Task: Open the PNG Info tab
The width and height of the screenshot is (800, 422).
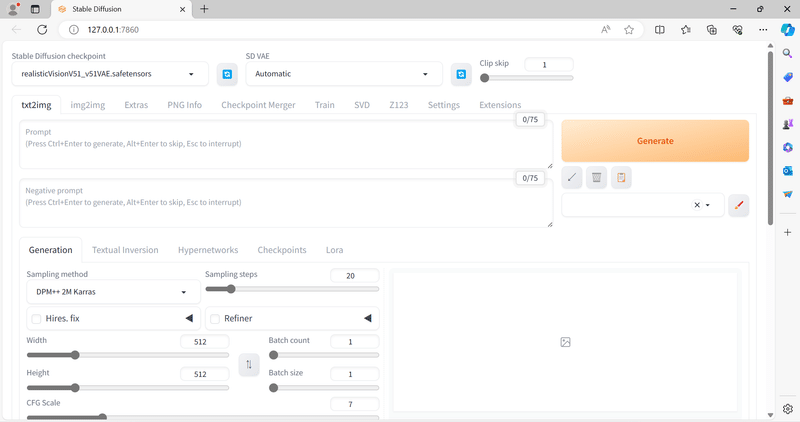Action: pyautogui.click(x=185, y=105)
